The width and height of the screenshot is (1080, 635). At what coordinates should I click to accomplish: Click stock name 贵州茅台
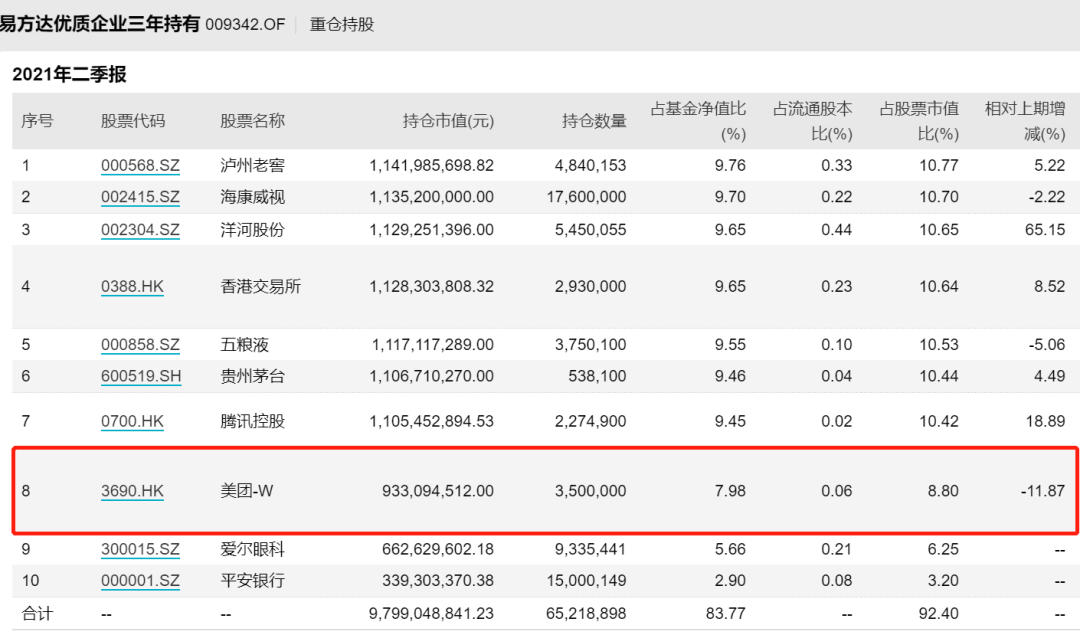point(252,376)
